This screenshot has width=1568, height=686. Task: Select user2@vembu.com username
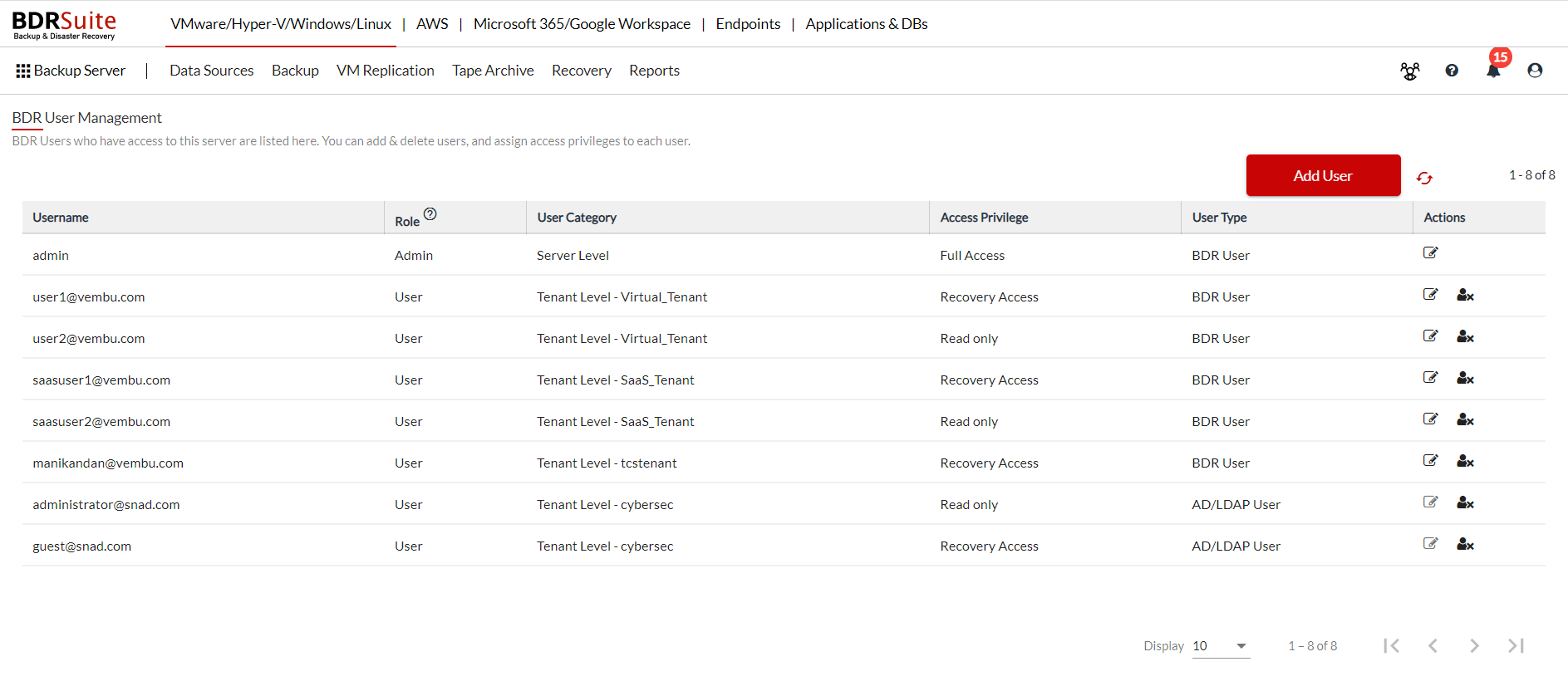(x=89, y=339)
